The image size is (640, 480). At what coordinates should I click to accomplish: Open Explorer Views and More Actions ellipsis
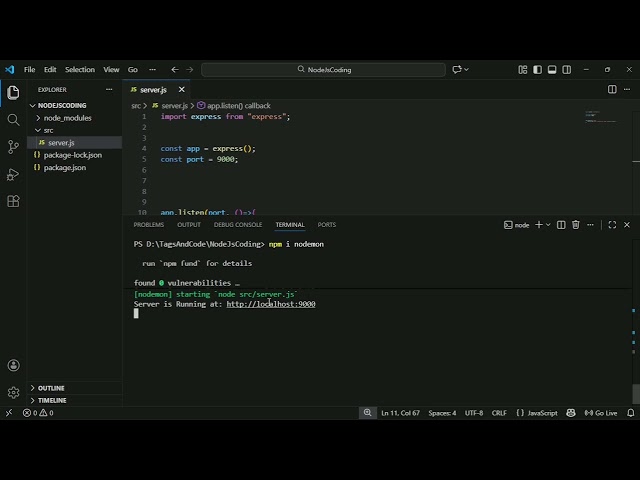point(109,89)
